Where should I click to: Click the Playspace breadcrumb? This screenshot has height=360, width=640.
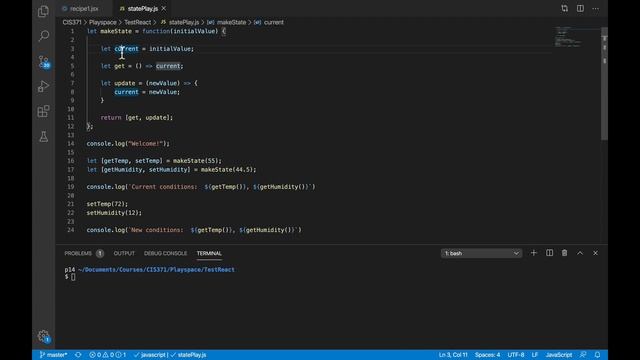click(102, 22)
